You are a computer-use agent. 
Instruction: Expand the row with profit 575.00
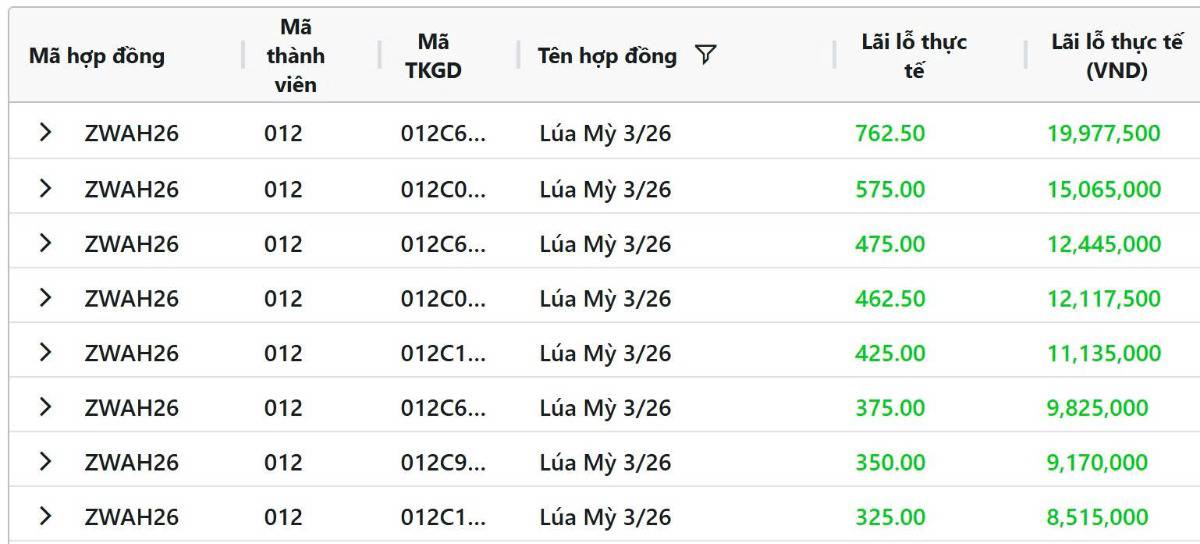[45, 189]
